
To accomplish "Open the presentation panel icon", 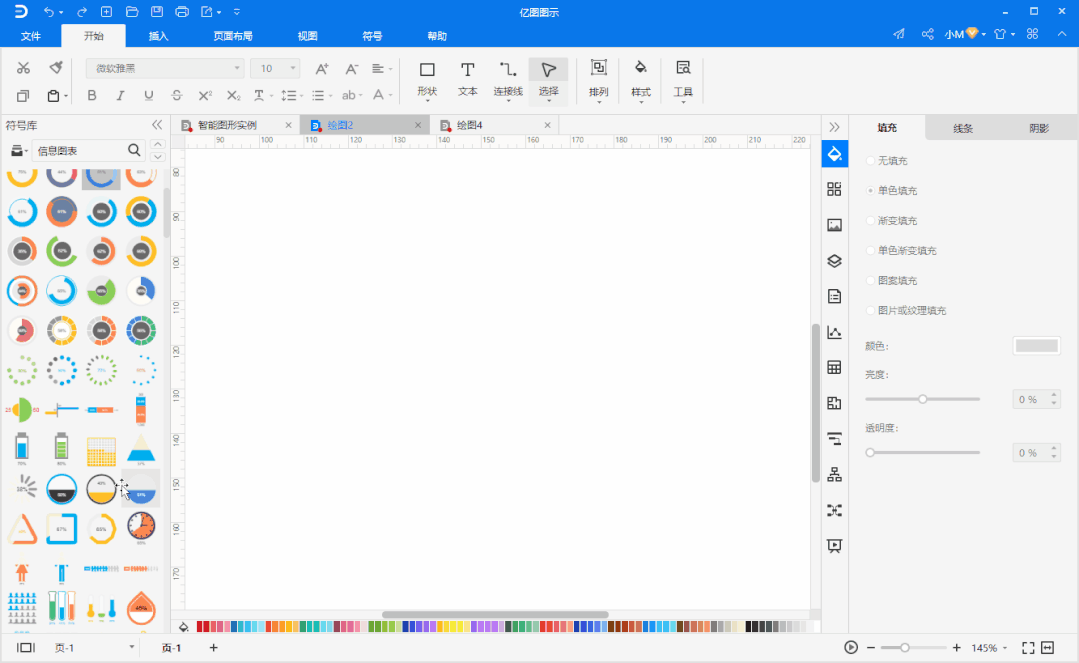I will click(834, 546).
